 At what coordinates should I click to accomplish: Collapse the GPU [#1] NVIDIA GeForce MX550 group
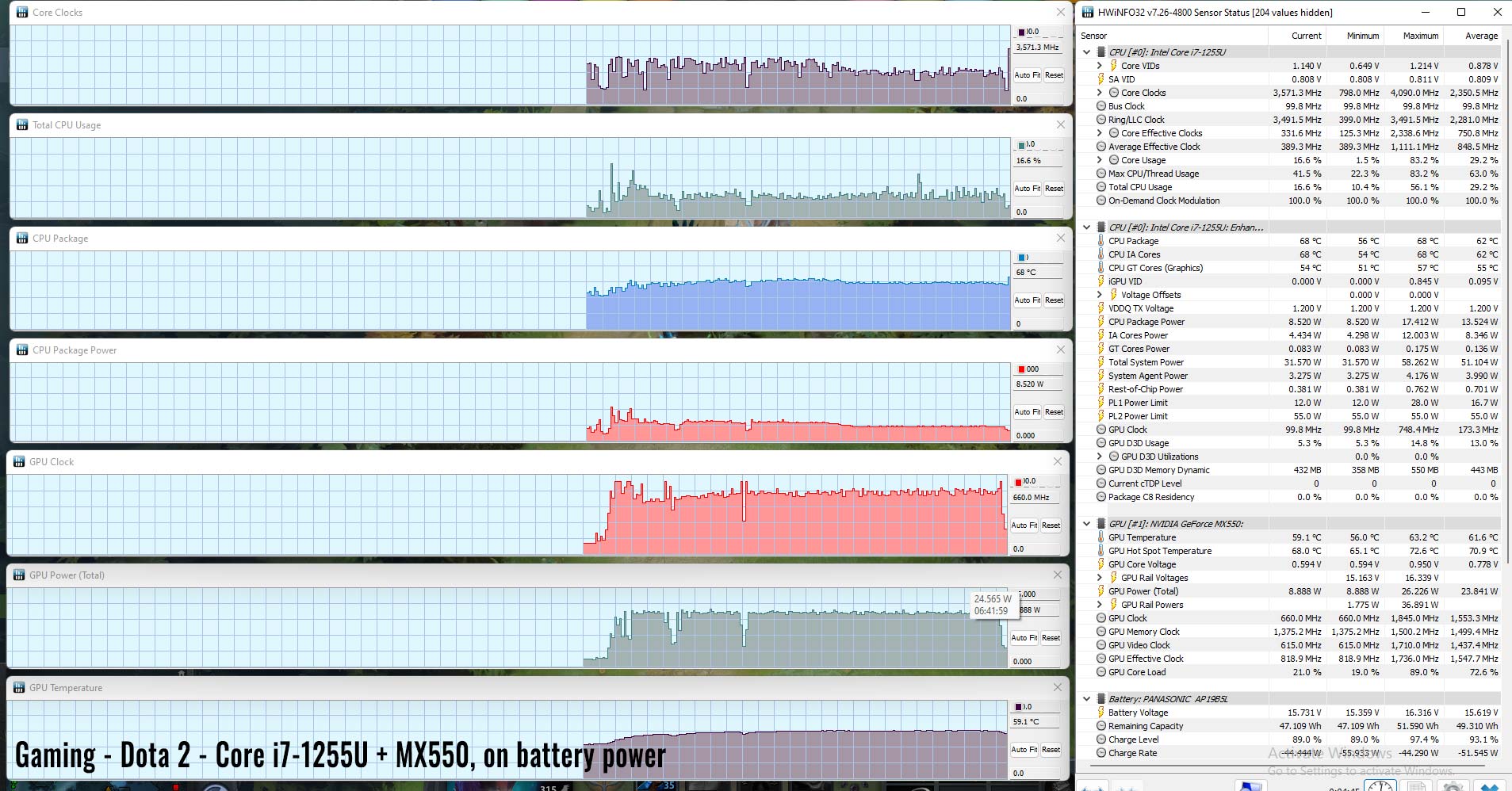[1087, 524]
